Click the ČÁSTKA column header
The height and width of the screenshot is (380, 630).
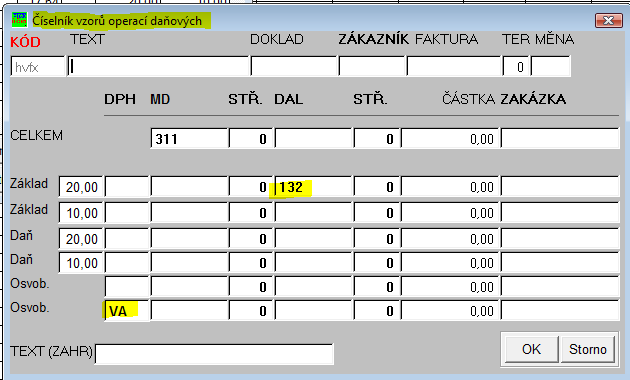click(468, 99)
